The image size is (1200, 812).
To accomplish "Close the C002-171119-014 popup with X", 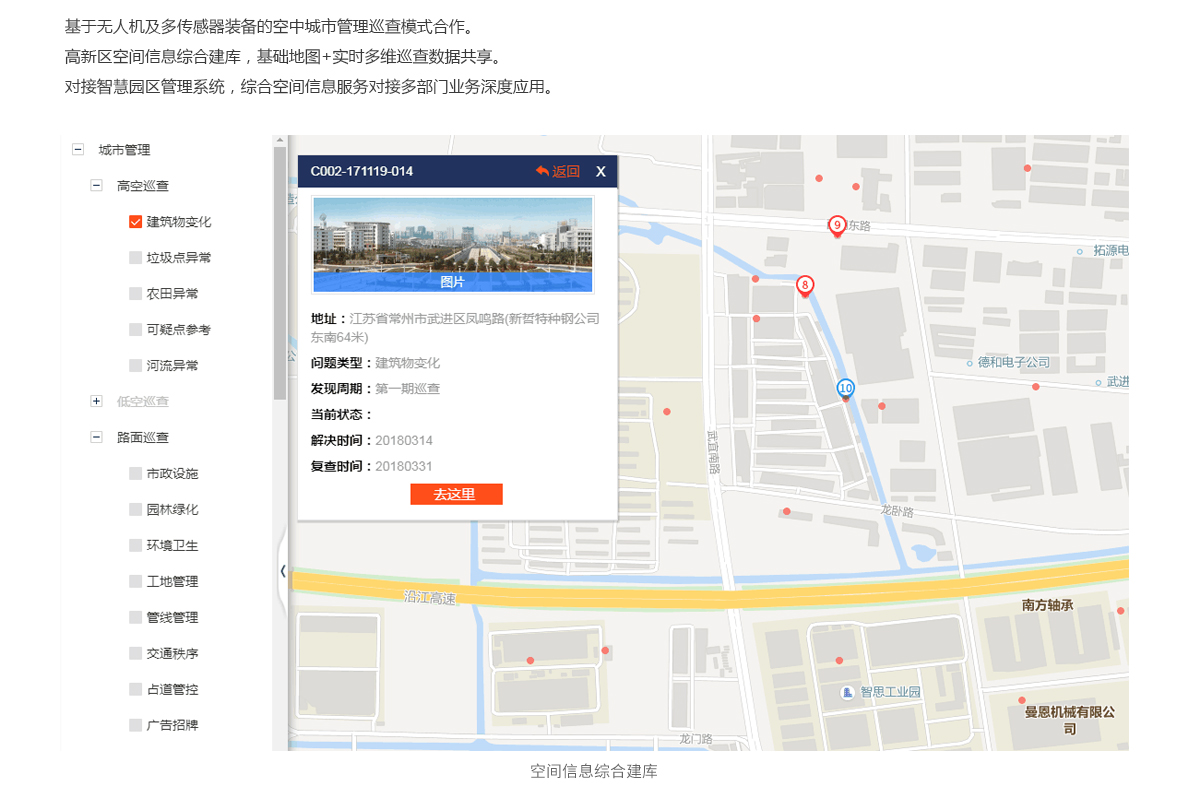I will pyautogui.click(x=601, y=172).
